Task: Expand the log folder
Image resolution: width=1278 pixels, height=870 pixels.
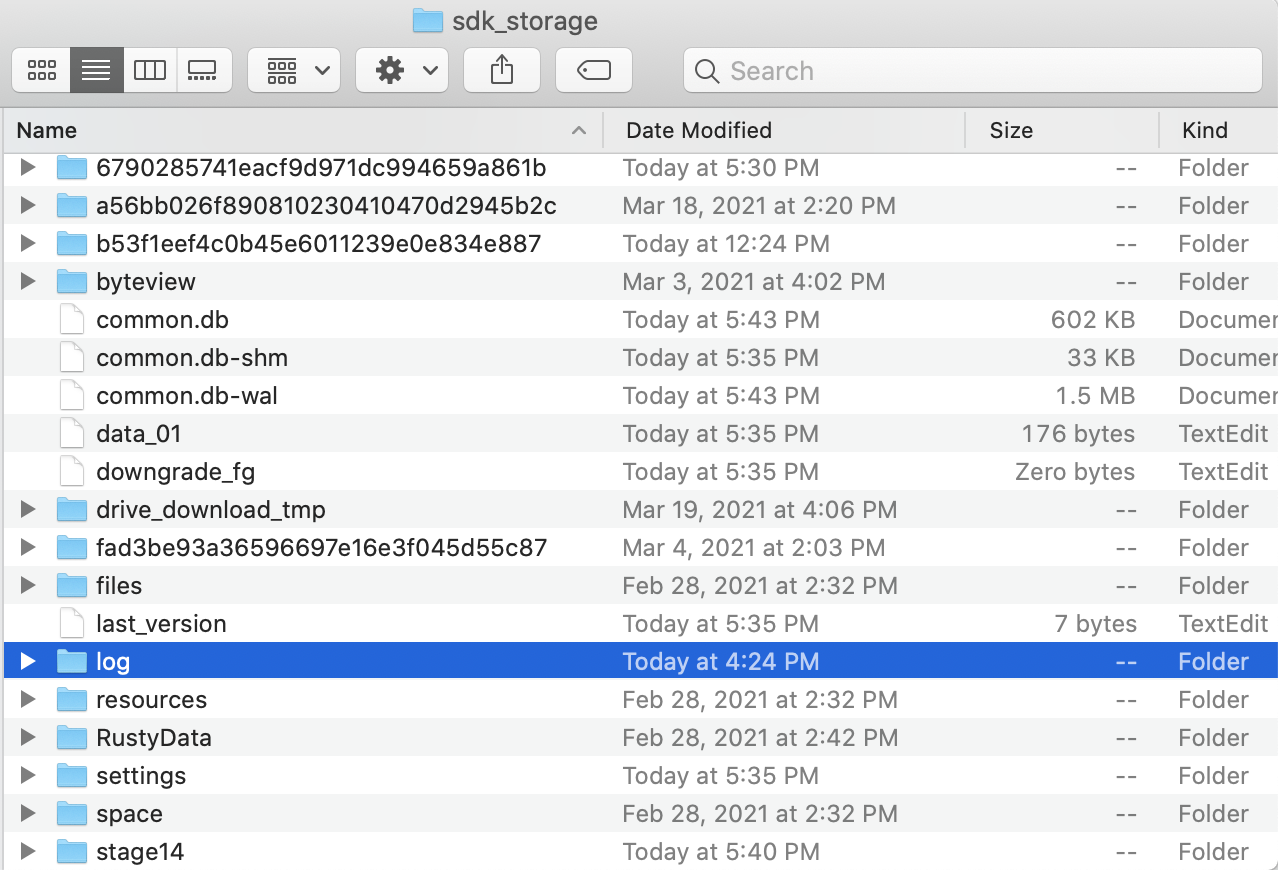Action: pyautogui.click(x=28, y=662)
